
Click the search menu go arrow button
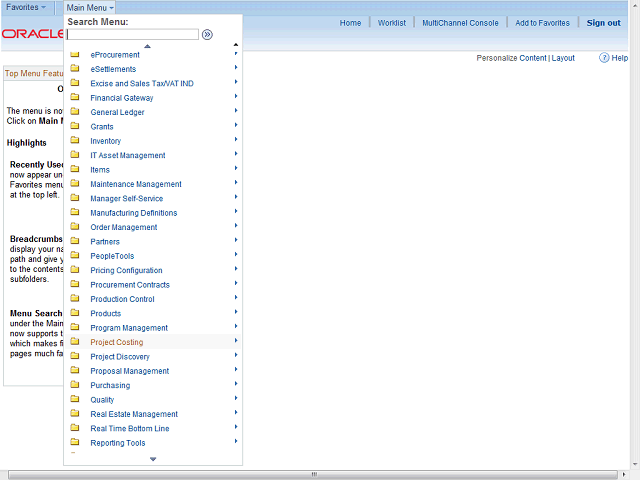[207, 35]
